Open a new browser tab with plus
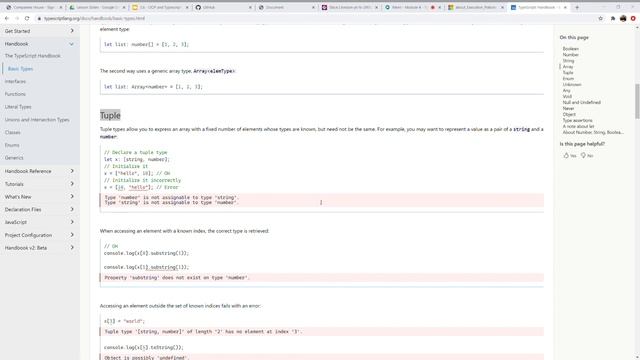 [x=577, y=7]
